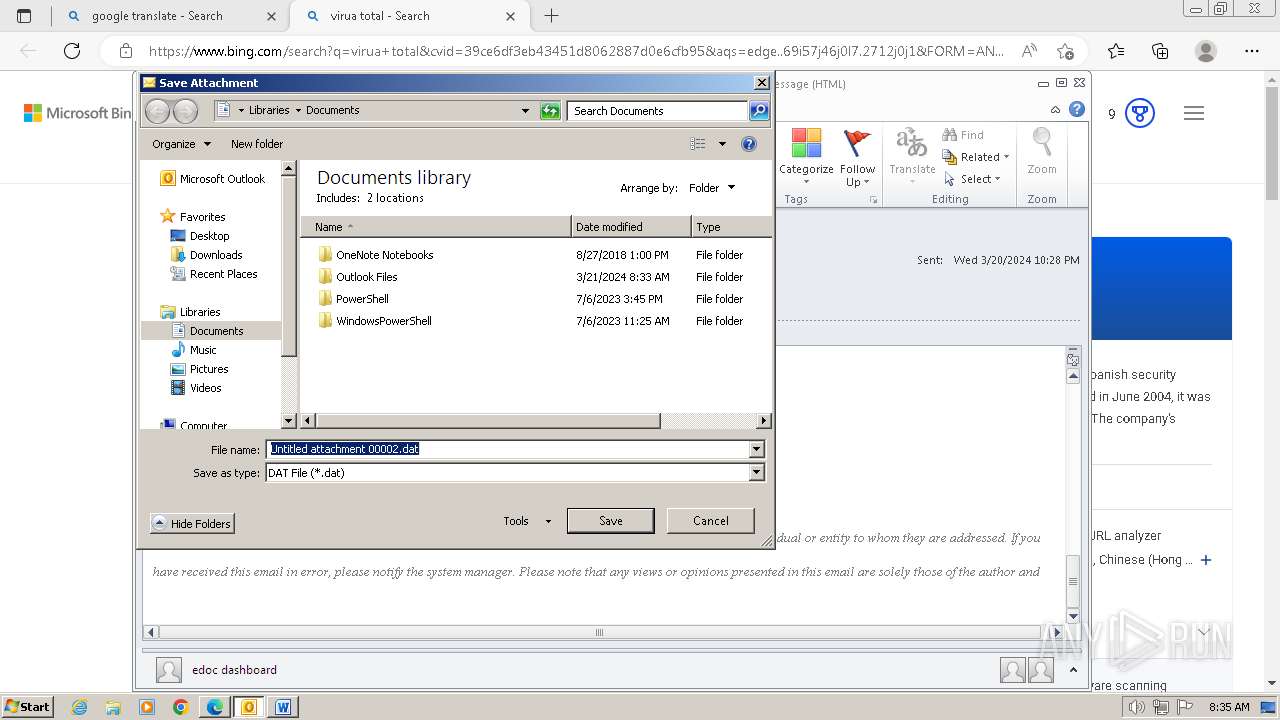
Task: Click Cancel in the Save Attachment dialog
Action: coord(711,521)
